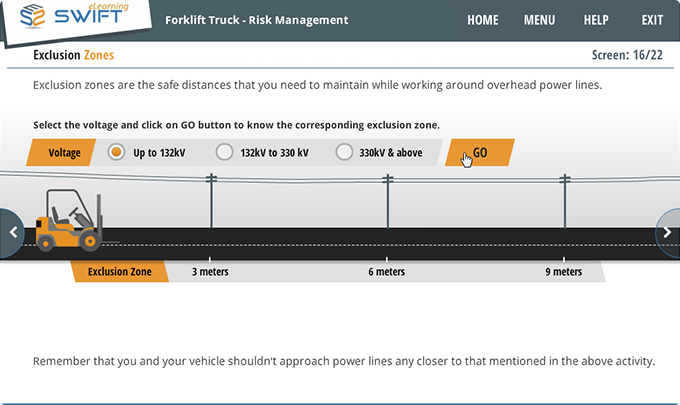Click the Exclusion Zone label tag
Image resolution: width=680 pixels, height=405 pixels.
119,272
